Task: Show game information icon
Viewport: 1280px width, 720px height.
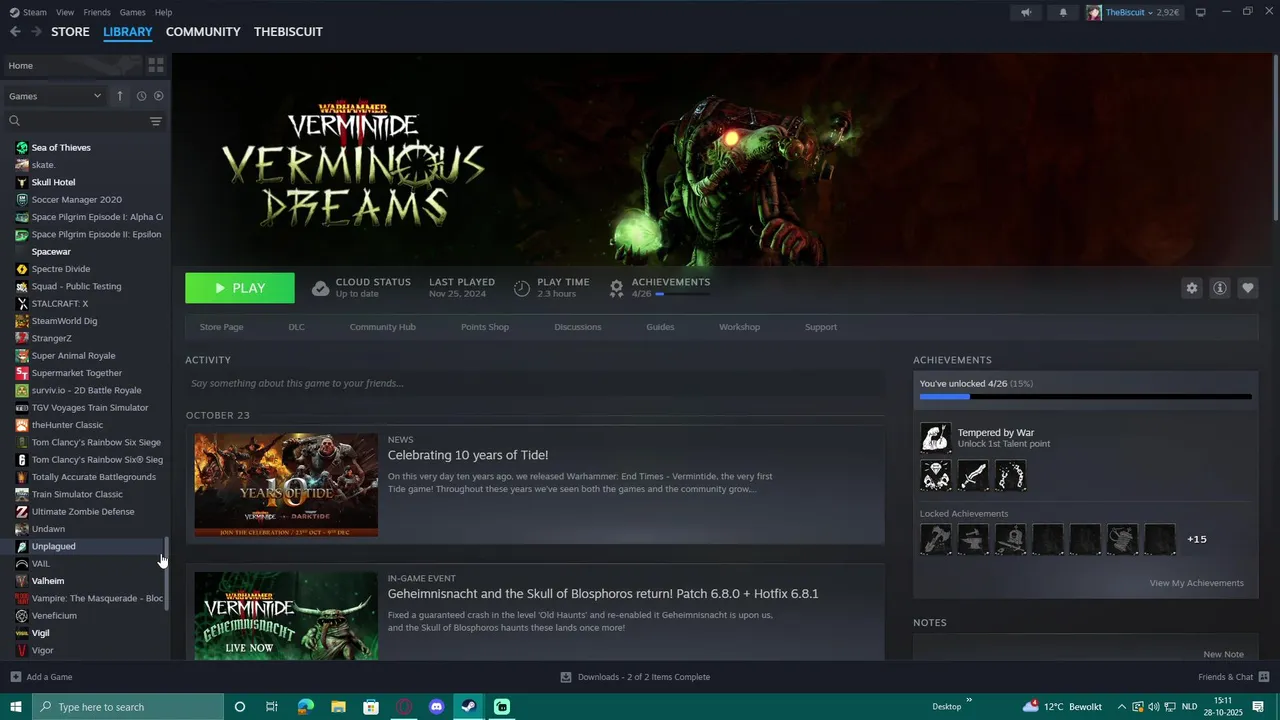Action: click(x=1220, y=288)
